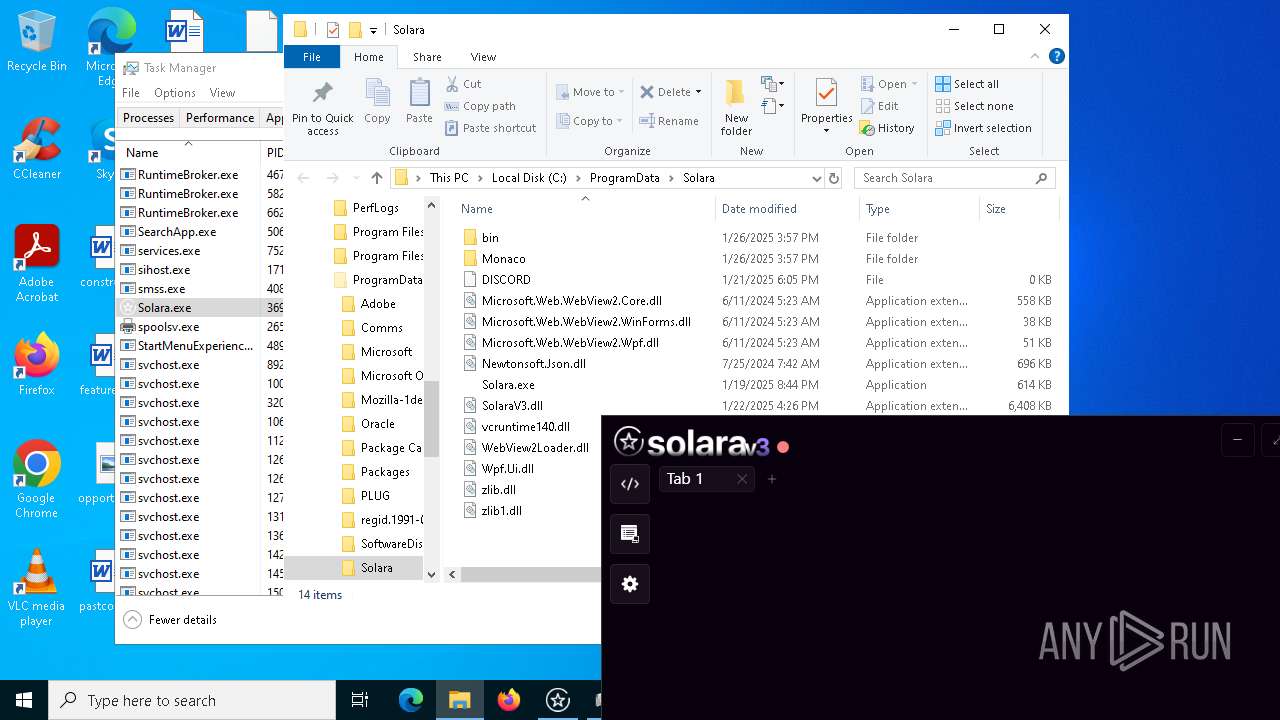Image resolution: width=1280 pixels, height=720 pixels.
Task: Select Adobe folder in navigation tree
Action: point(378,304)
